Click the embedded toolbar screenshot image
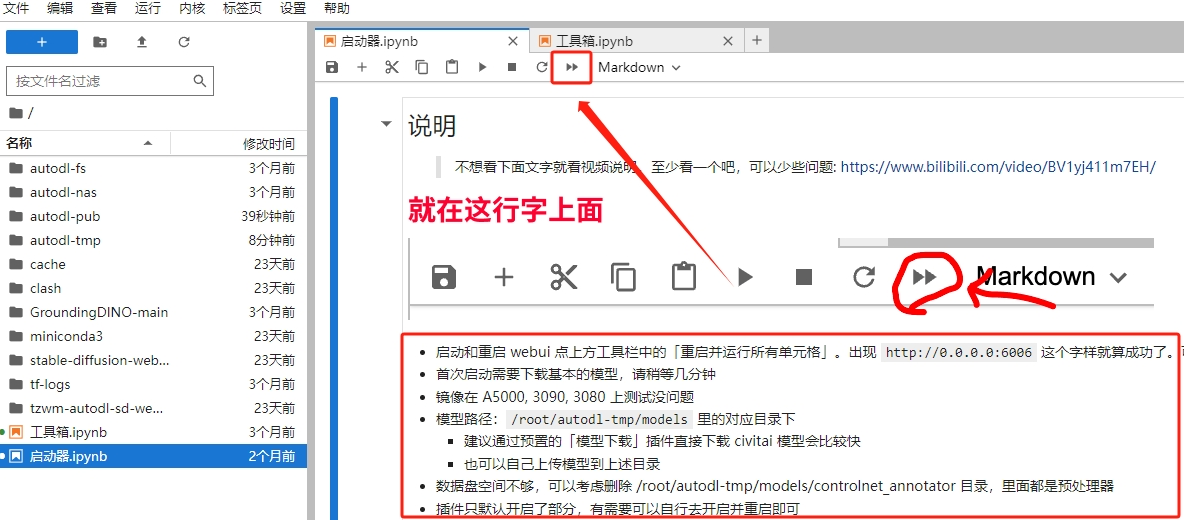The image size is (1184, 520). (x=781, y=278)
